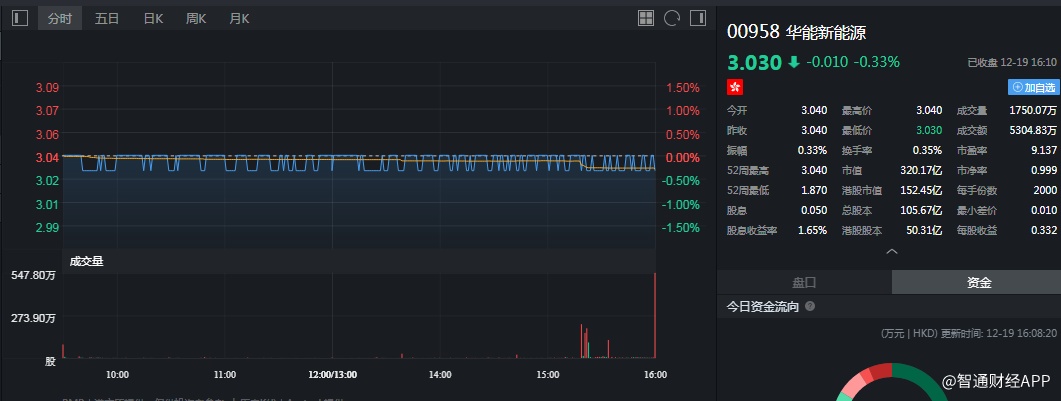Image resolution: width=1061 pixels, height=401 pixels.
Task: Refresh the chart with the circular arrow
Action: click(672, 18)
